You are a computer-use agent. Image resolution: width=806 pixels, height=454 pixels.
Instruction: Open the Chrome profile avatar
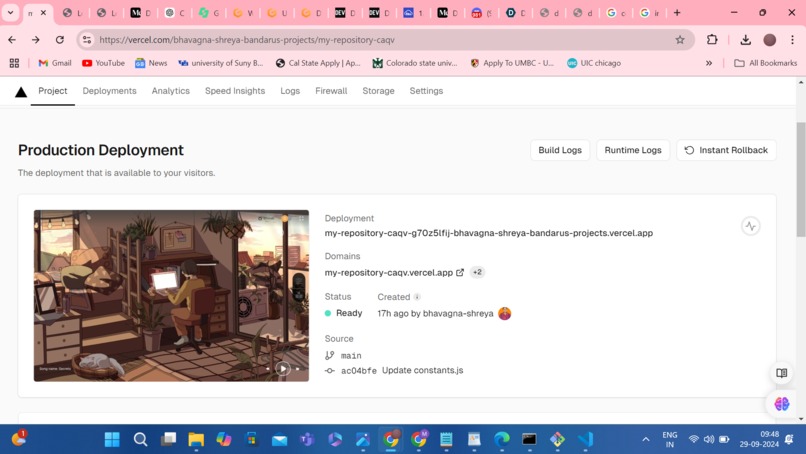tap(769, 40)
